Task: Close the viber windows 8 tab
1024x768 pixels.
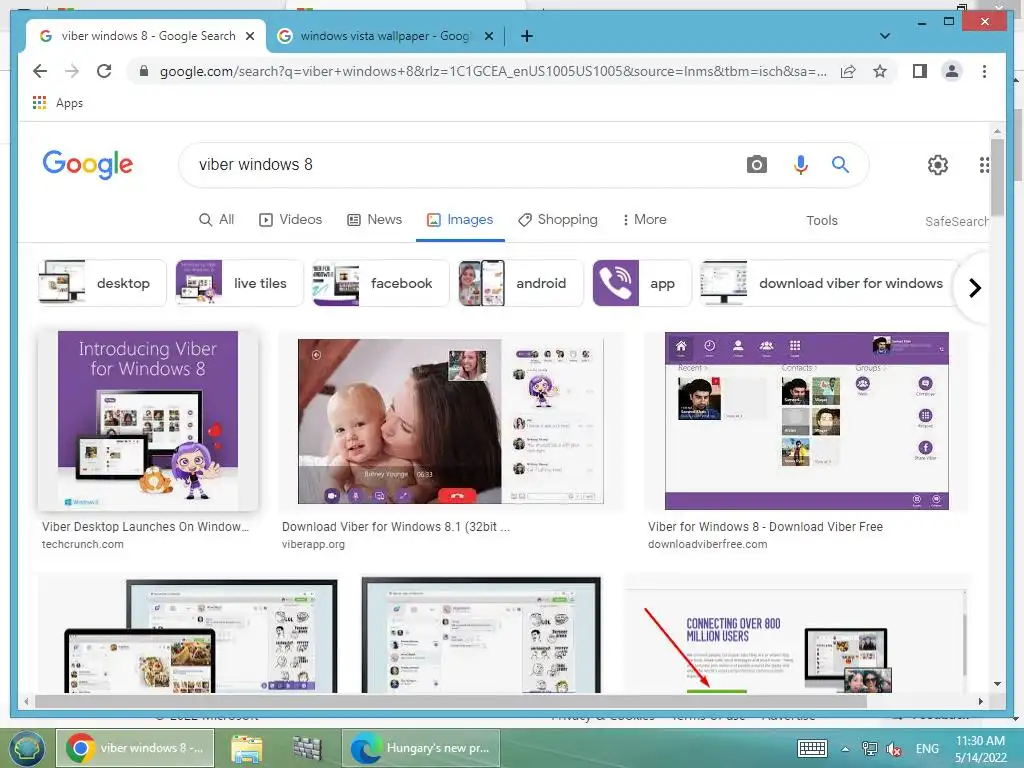Action: [249, 36]
